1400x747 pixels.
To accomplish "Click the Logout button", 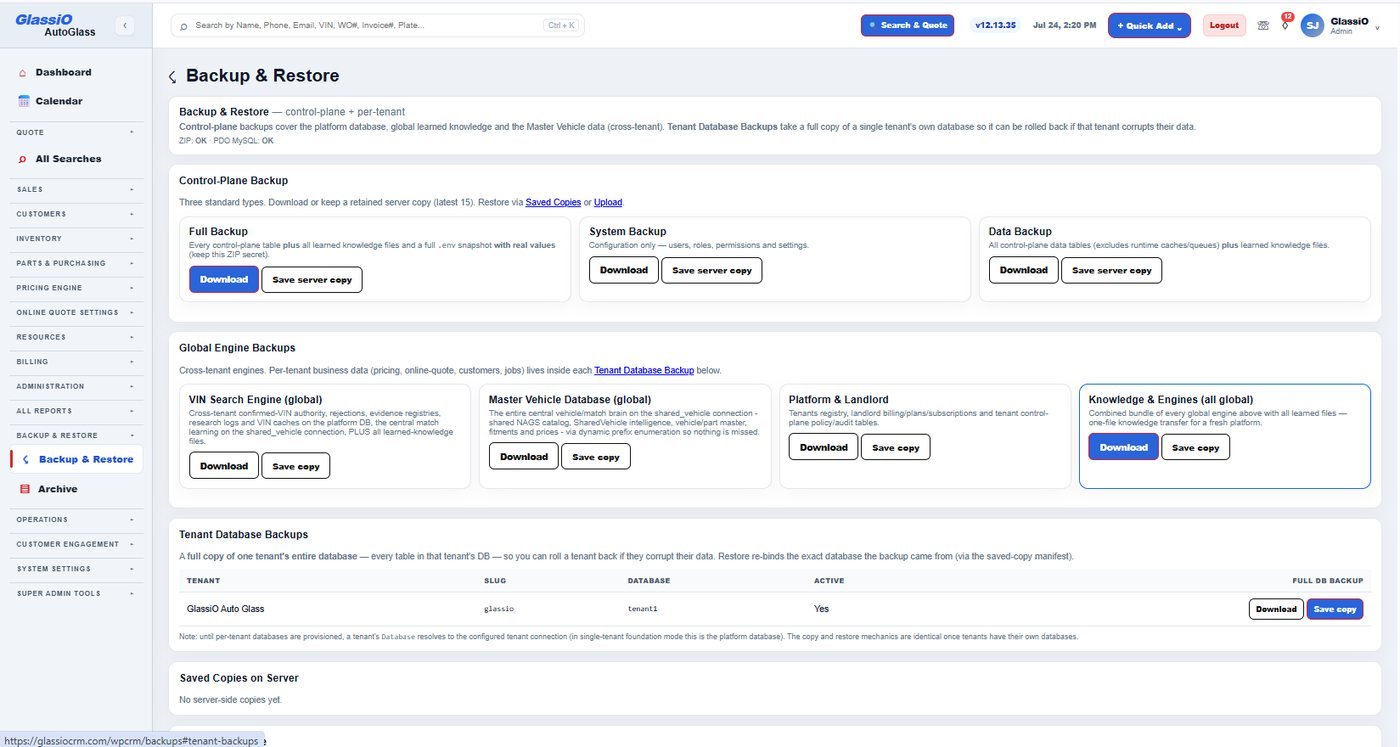I will [1224, 25].
